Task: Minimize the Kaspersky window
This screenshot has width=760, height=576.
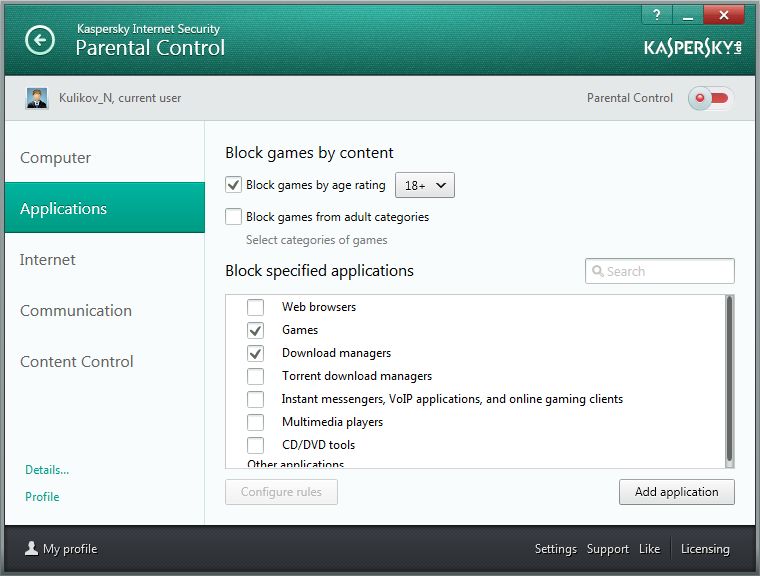Action: click(x=687, y=15)
